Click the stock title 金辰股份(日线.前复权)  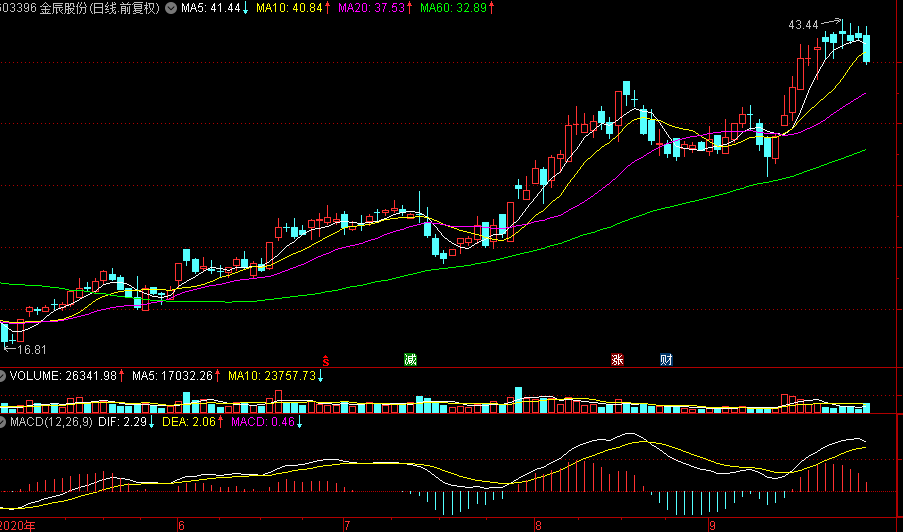point(100,8)
